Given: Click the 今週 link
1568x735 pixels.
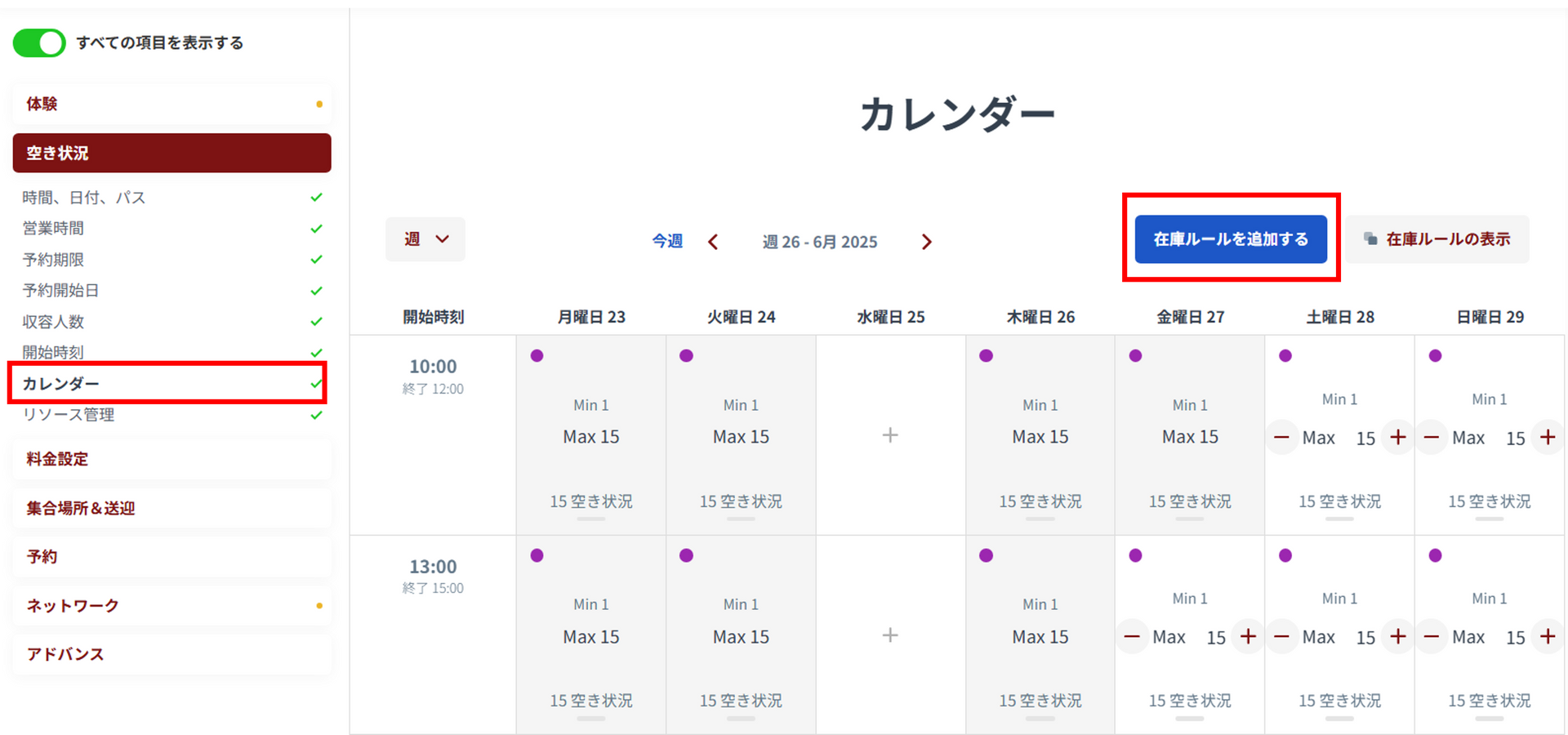Looking at the screenshot, I should click(666, 241).
